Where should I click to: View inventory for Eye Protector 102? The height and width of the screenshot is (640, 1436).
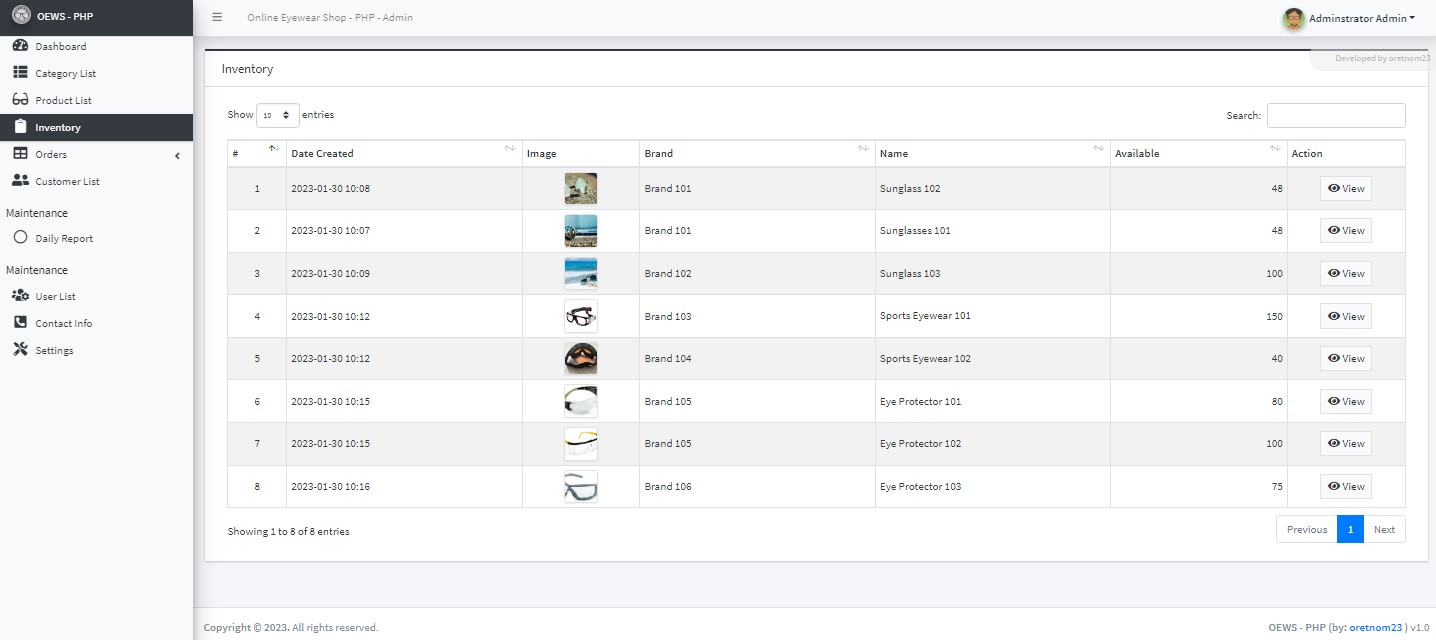[x=1346, y=443]
